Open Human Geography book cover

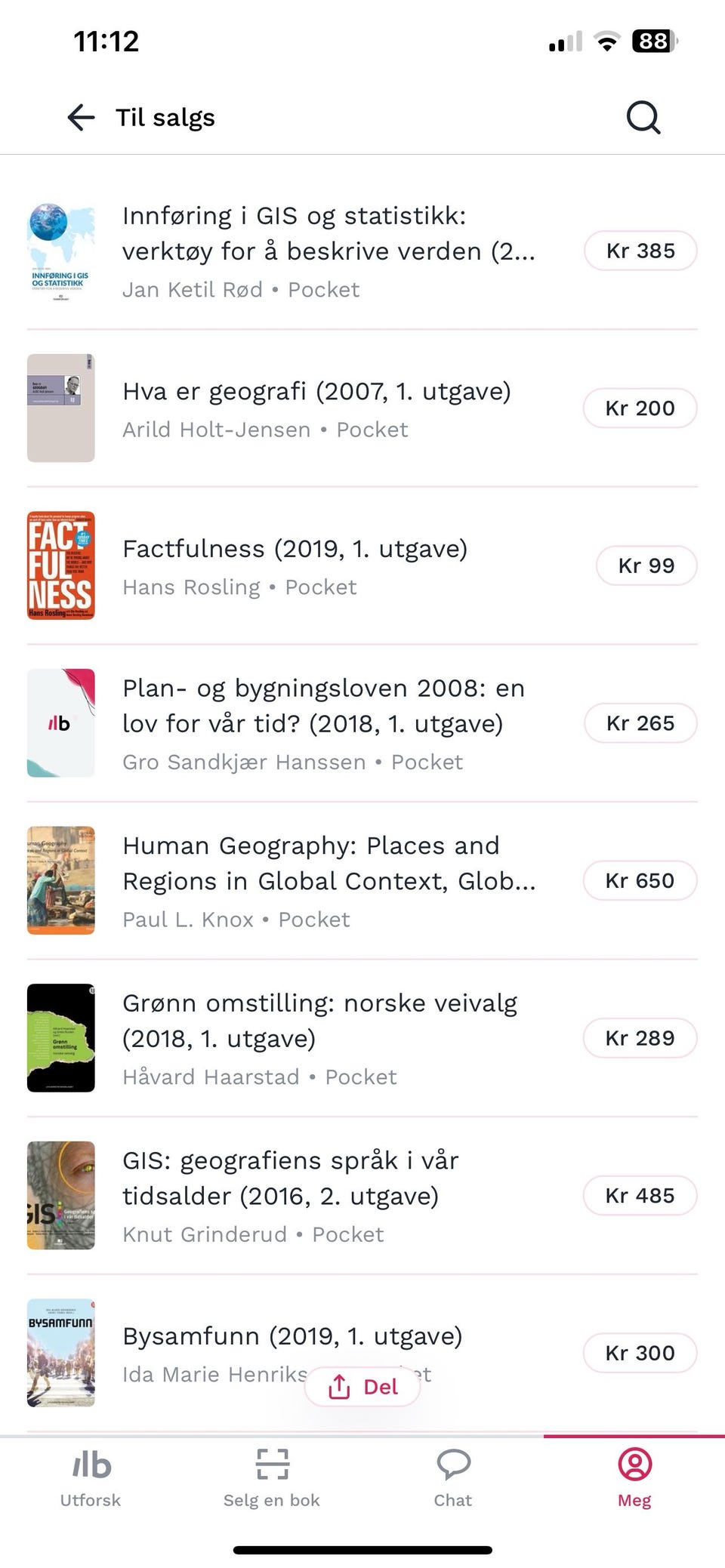[61, 880]
